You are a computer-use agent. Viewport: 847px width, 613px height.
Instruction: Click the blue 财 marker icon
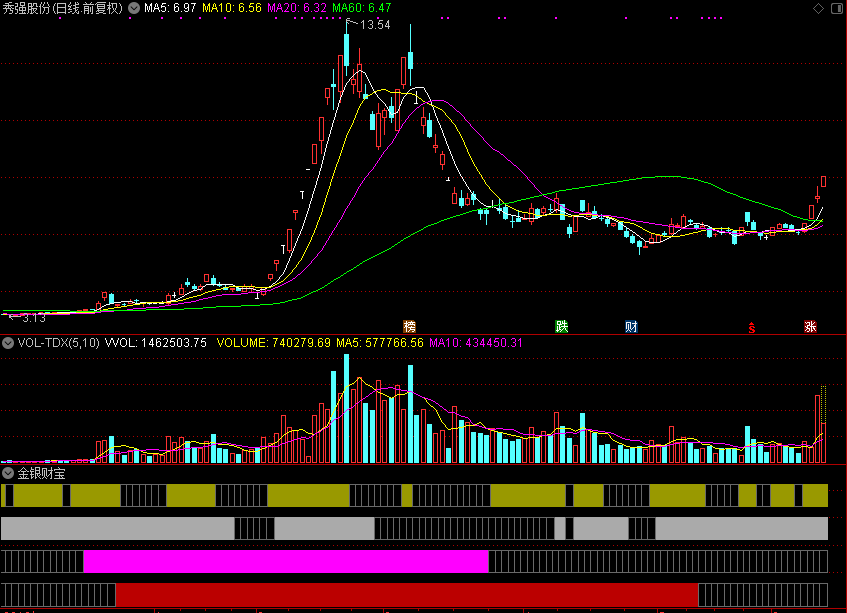tap(631, 326)
